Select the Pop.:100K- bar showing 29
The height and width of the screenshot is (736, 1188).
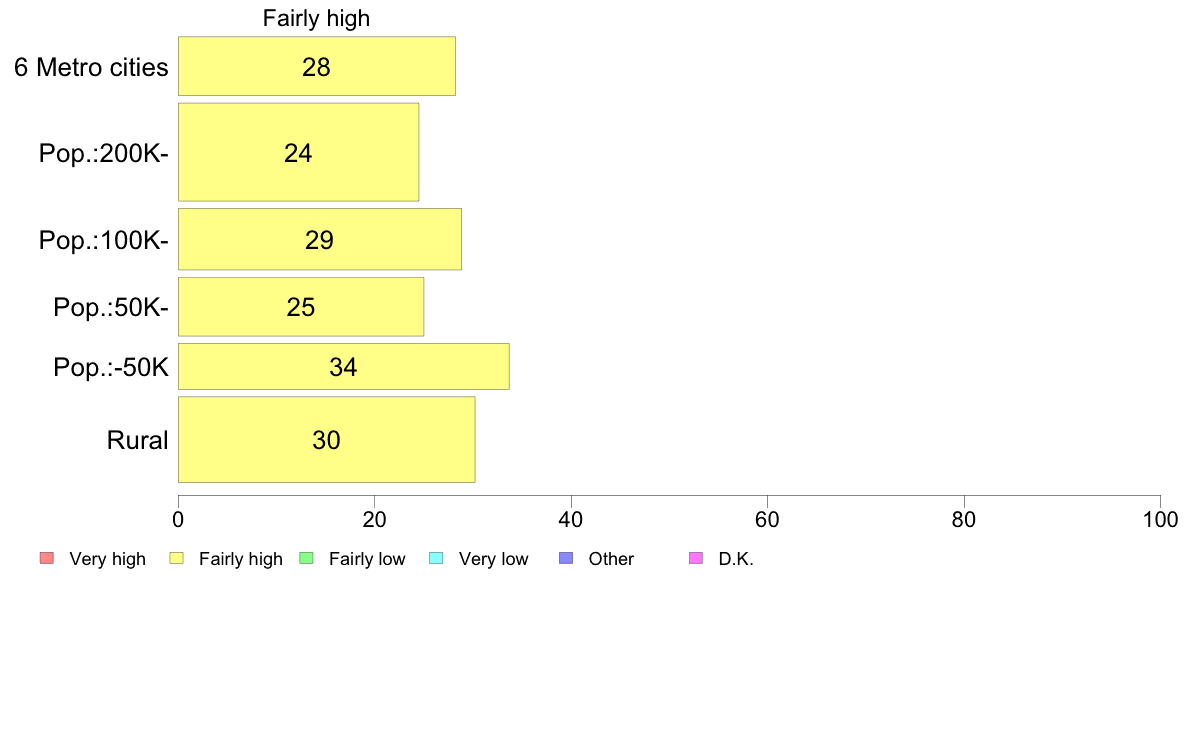click(x=320, y=240)
